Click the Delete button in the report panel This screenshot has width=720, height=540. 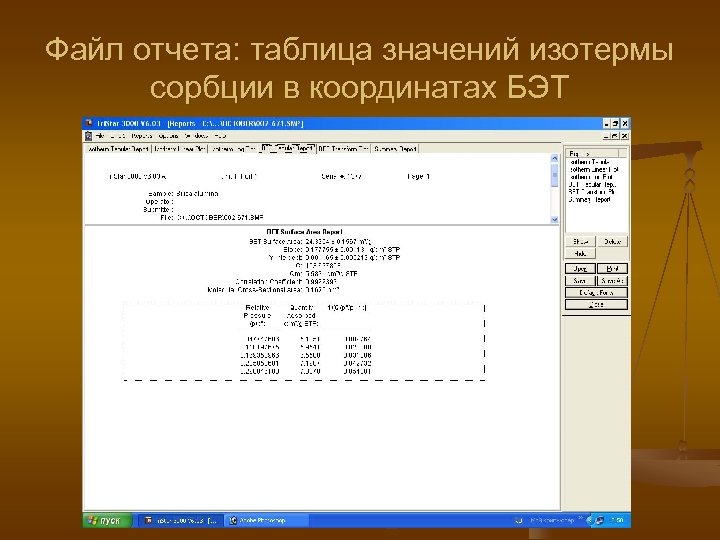pos(612,242)
